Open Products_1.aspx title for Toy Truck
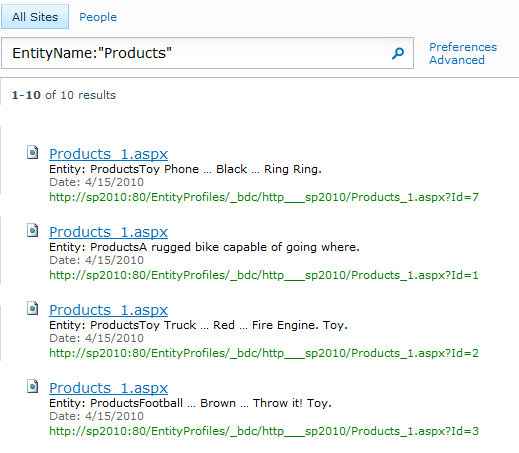 108,310
